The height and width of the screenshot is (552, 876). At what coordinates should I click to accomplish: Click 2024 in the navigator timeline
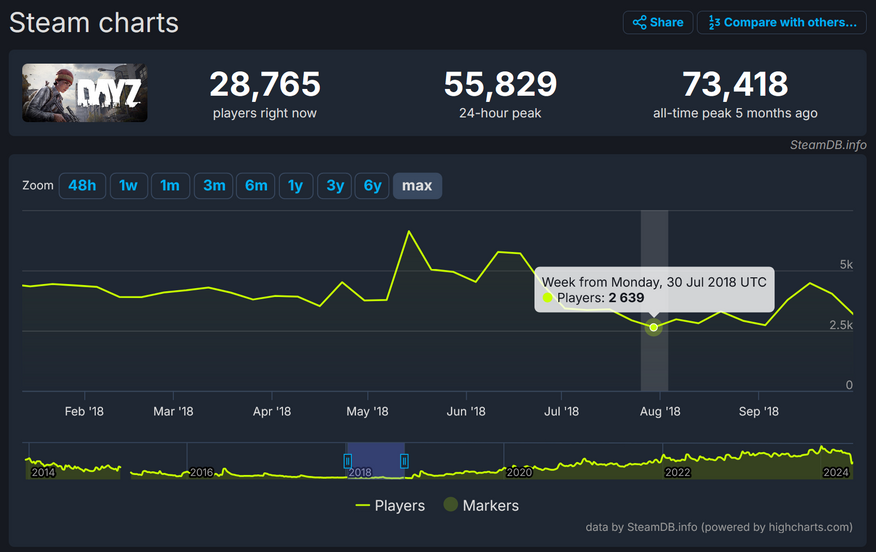[836, 473]
